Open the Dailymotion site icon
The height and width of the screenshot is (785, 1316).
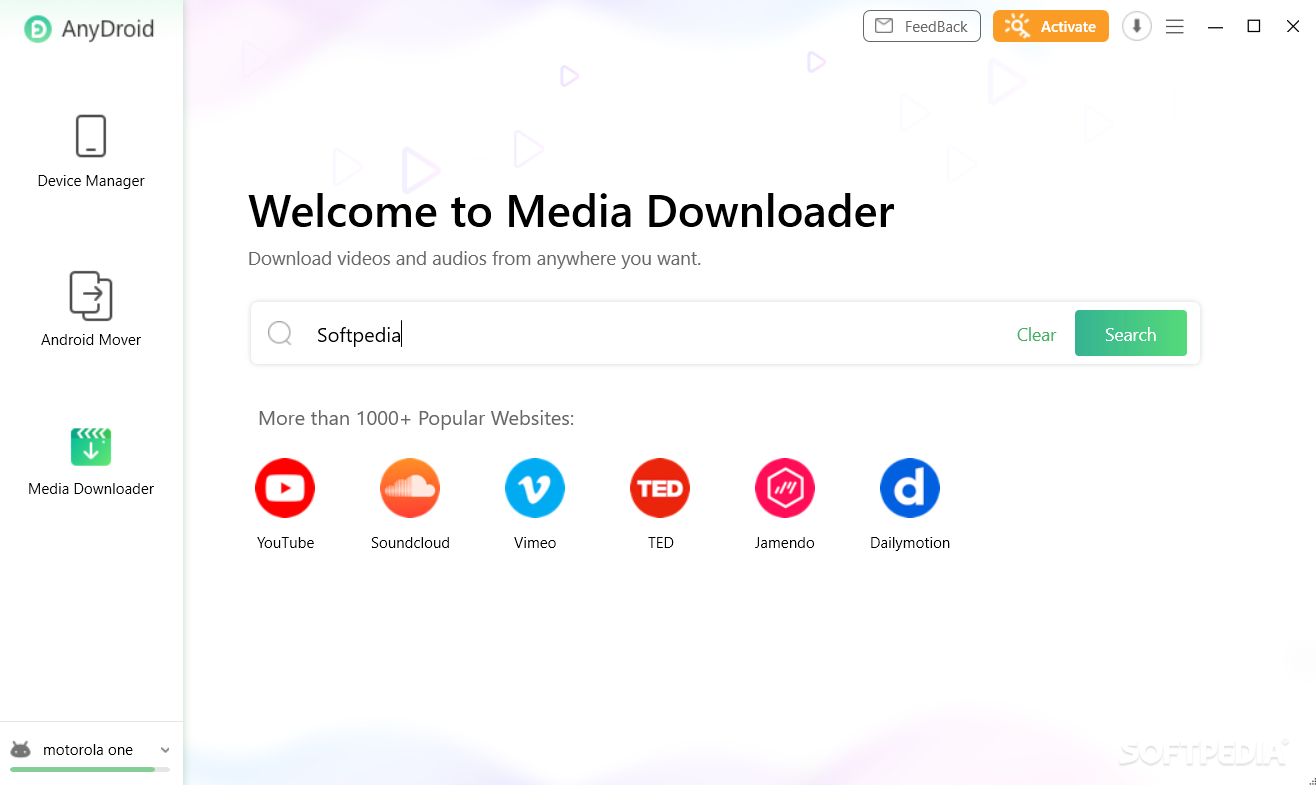(910, 488)
